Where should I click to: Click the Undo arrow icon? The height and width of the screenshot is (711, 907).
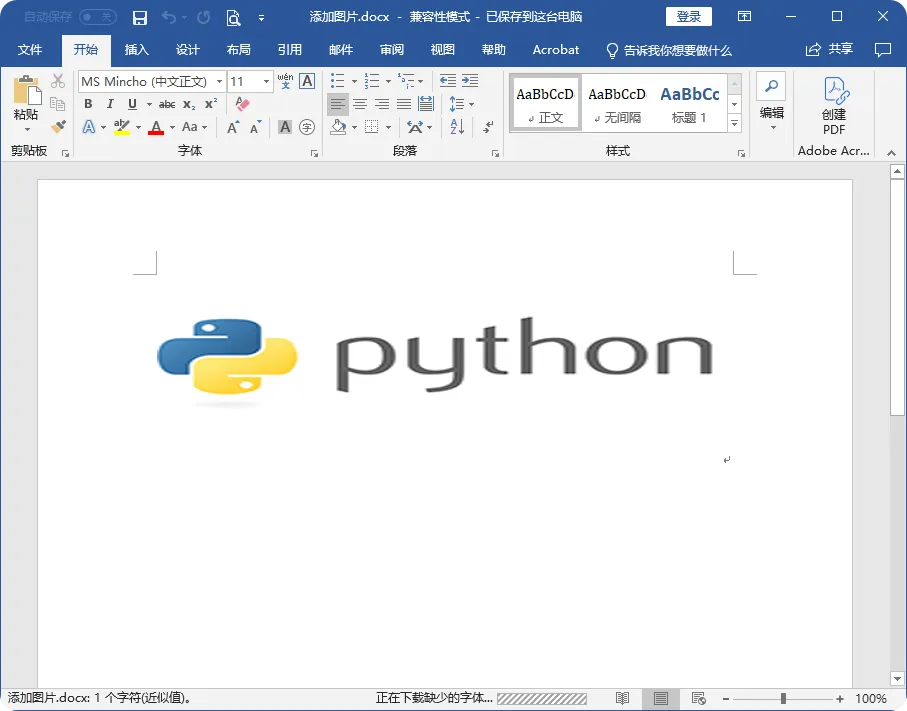(169, 17)
